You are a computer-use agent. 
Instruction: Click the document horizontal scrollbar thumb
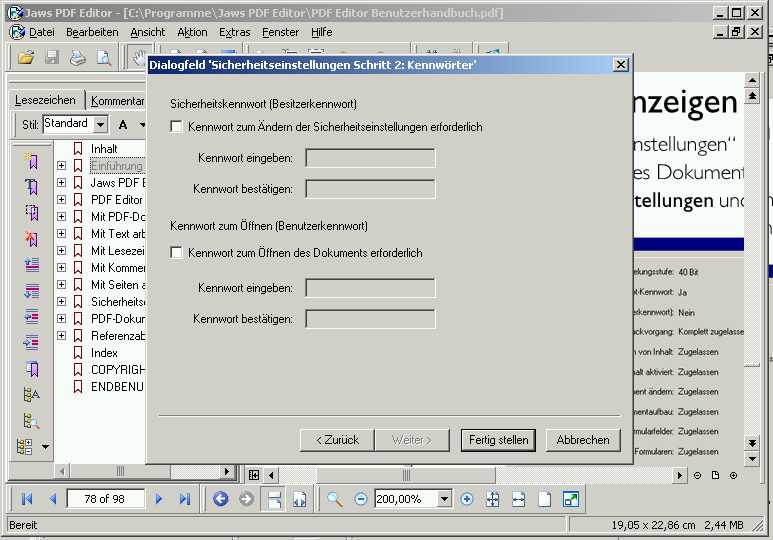pos(406,475)
